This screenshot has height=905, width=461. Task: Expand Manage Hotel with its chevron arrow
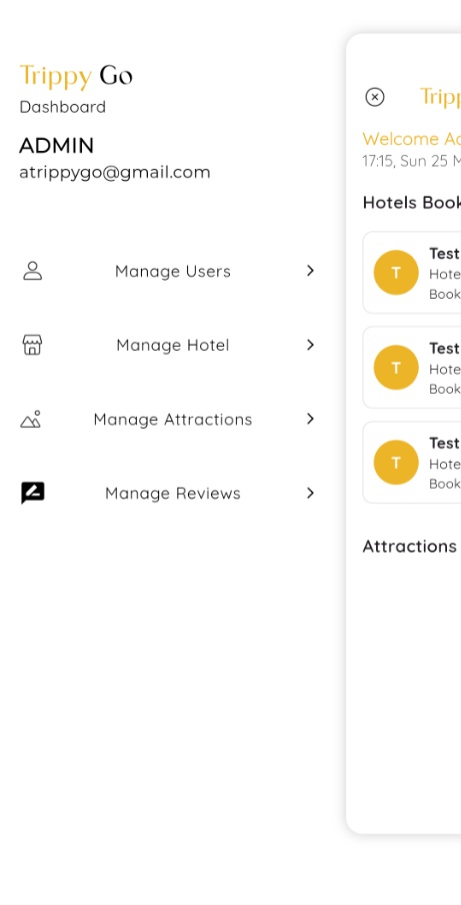[x=310, y=345]
